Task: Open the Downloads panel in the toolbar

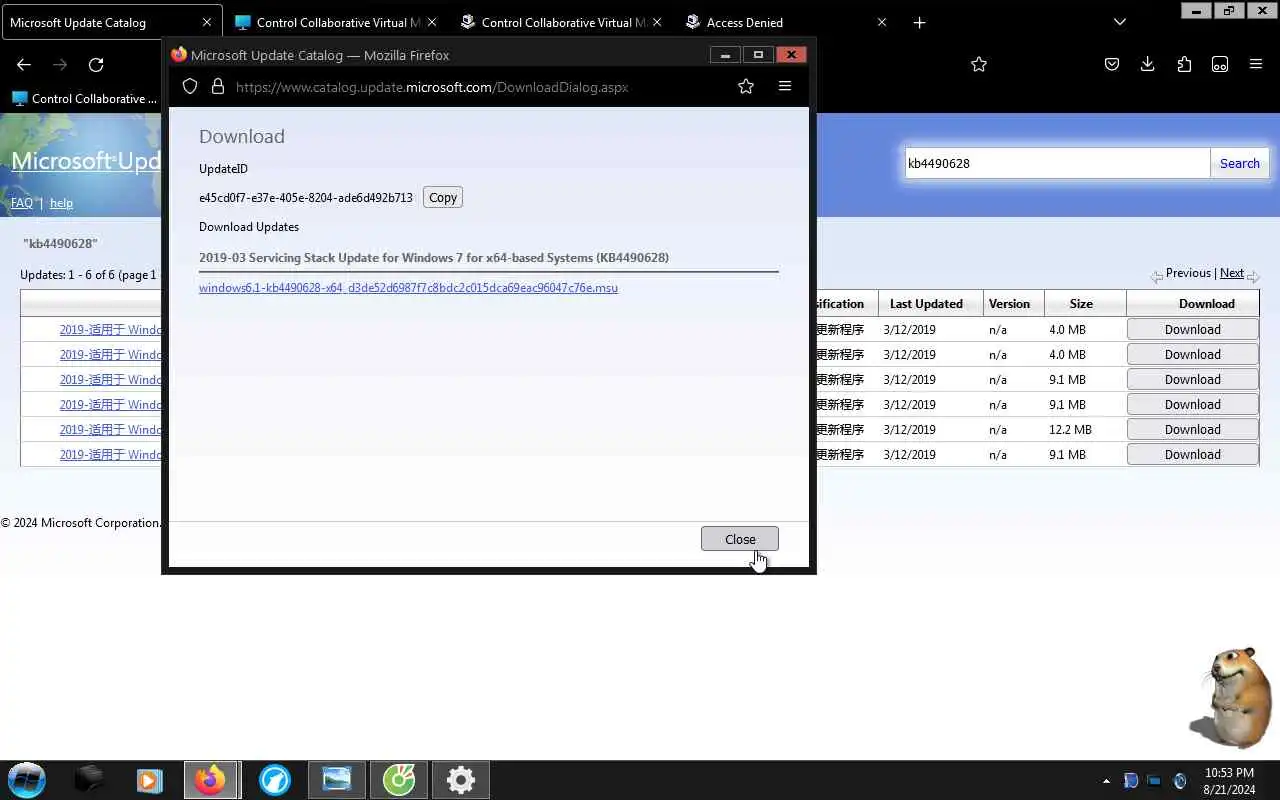Action: coord(1148,64)
